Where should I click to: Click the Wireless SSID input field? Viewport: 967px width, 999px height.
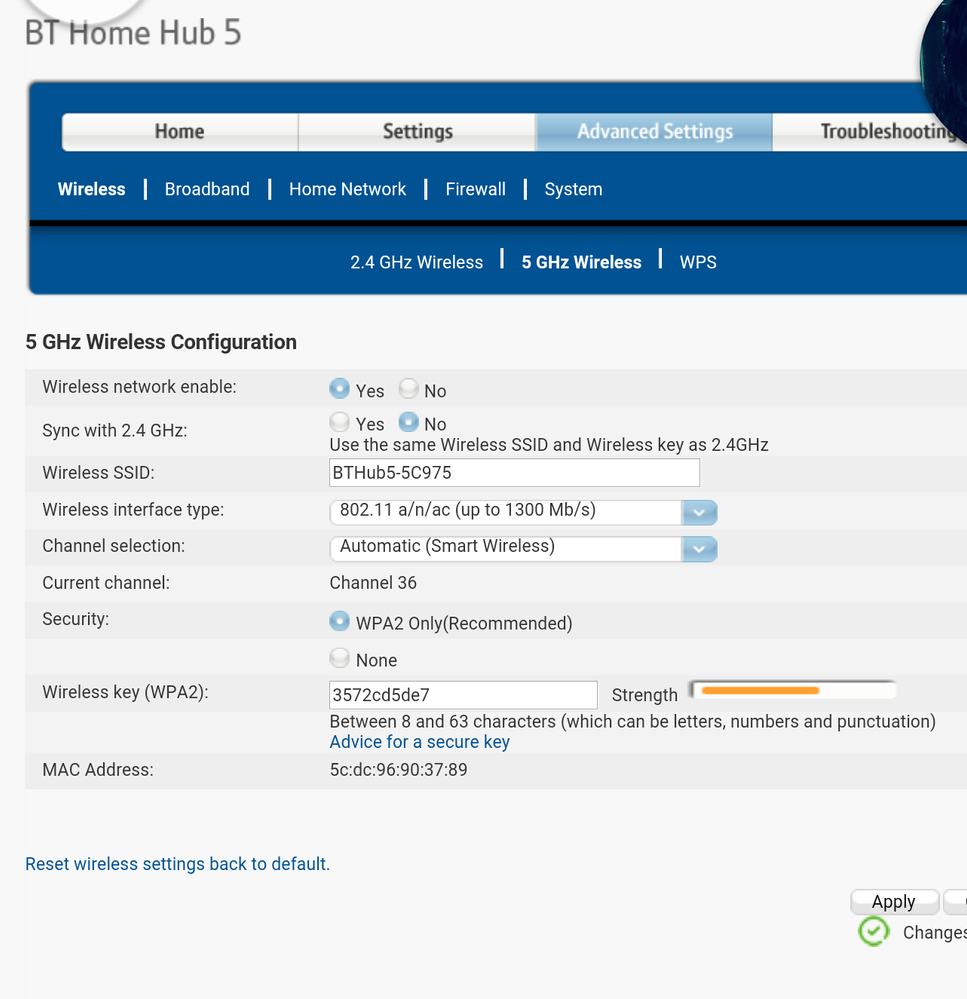click(515, 473)
